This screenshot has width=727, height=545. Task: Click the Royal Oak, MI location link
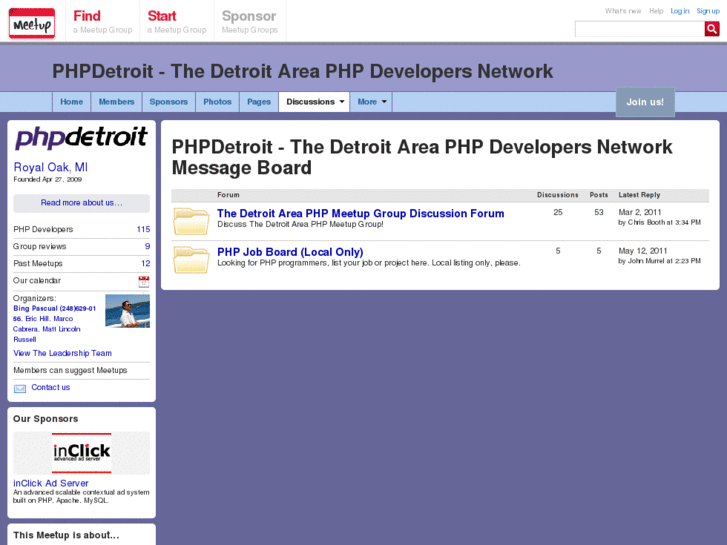pyautogui.click(x=51, y=167)
